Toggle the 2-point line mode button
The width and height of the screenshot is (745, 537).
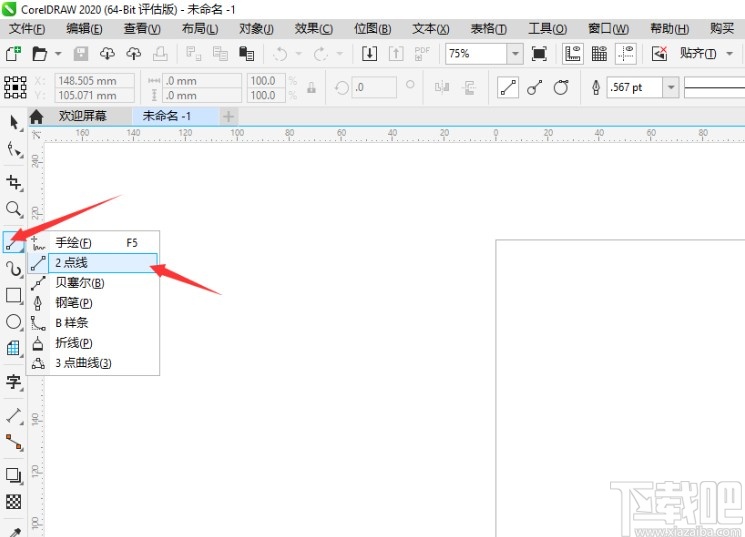508,87
